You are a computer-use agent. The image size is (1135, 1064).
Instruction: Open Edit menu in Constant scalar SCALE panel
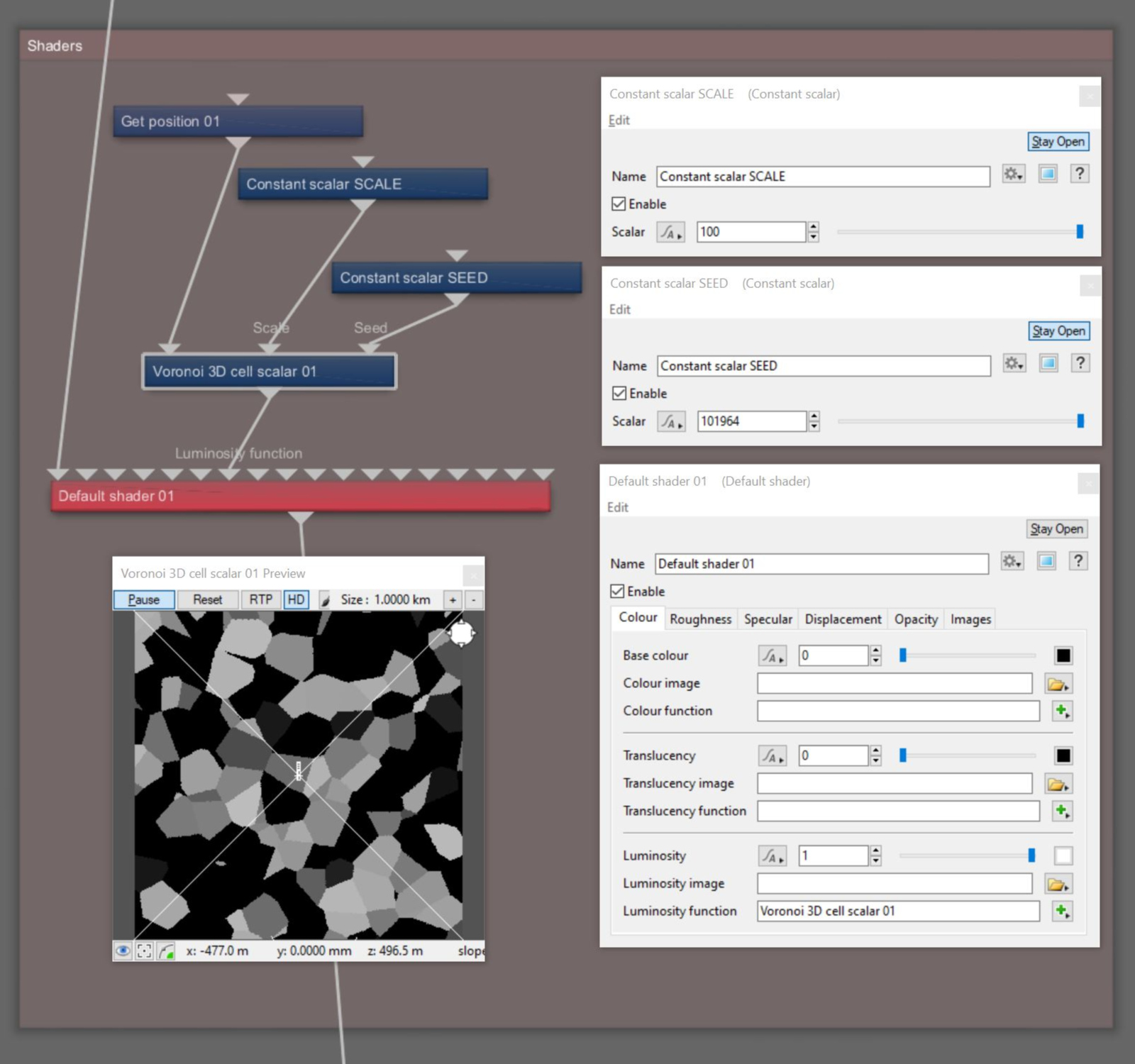pos(619,120)
